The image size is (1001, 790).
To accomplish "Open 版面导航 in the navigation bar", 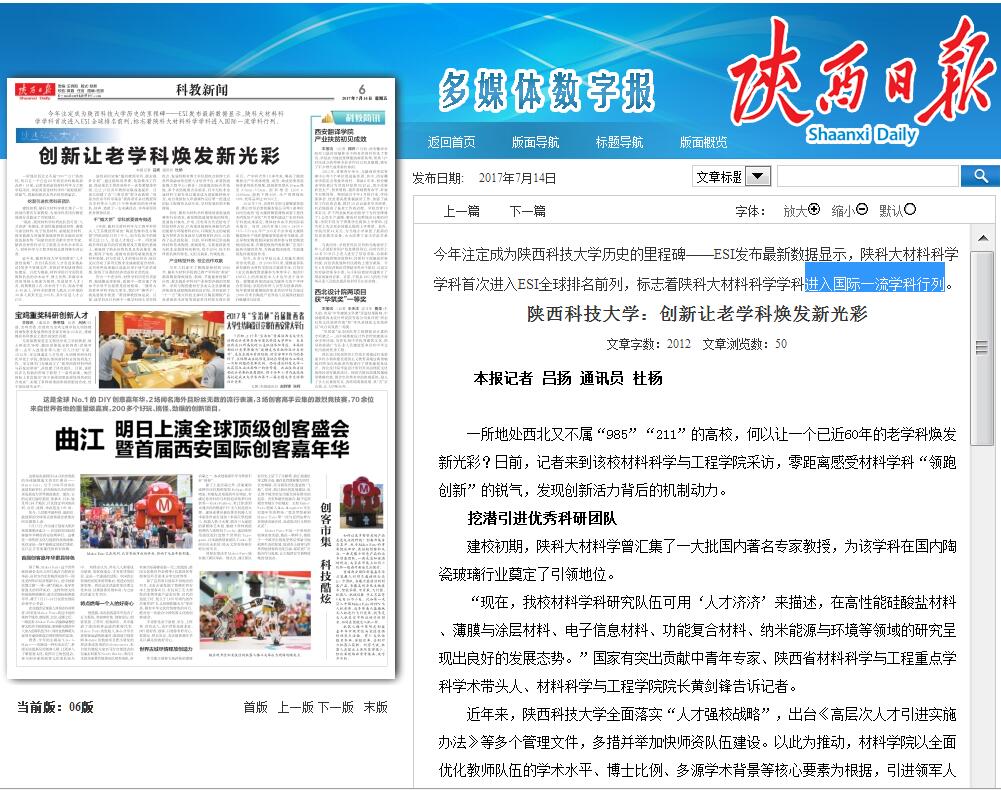I will click(x=535, y=142).
